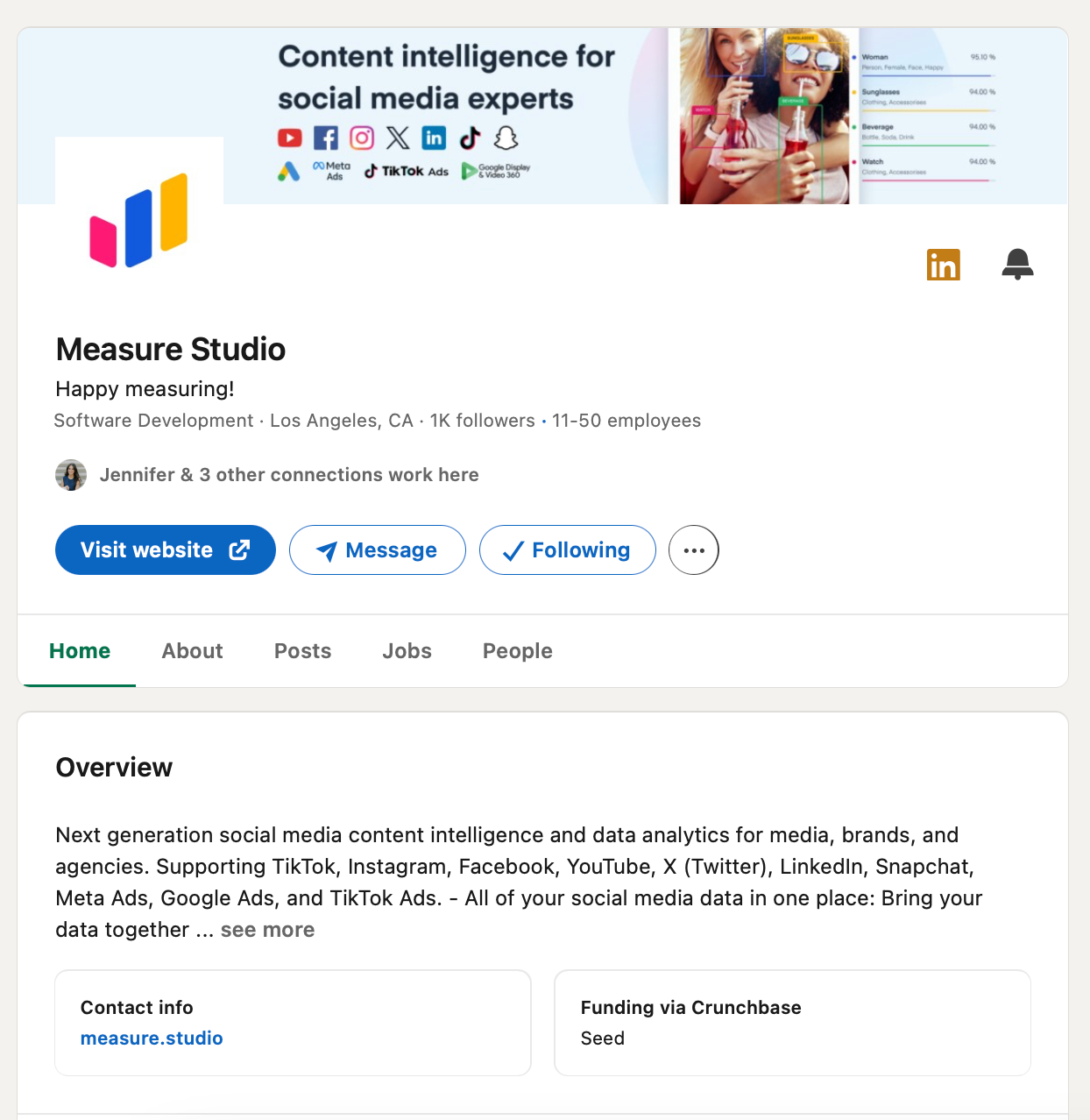Click Google Display & Video 360 logo
1090x1120 pixels.
pyautogui.click(x=496, y=172)
